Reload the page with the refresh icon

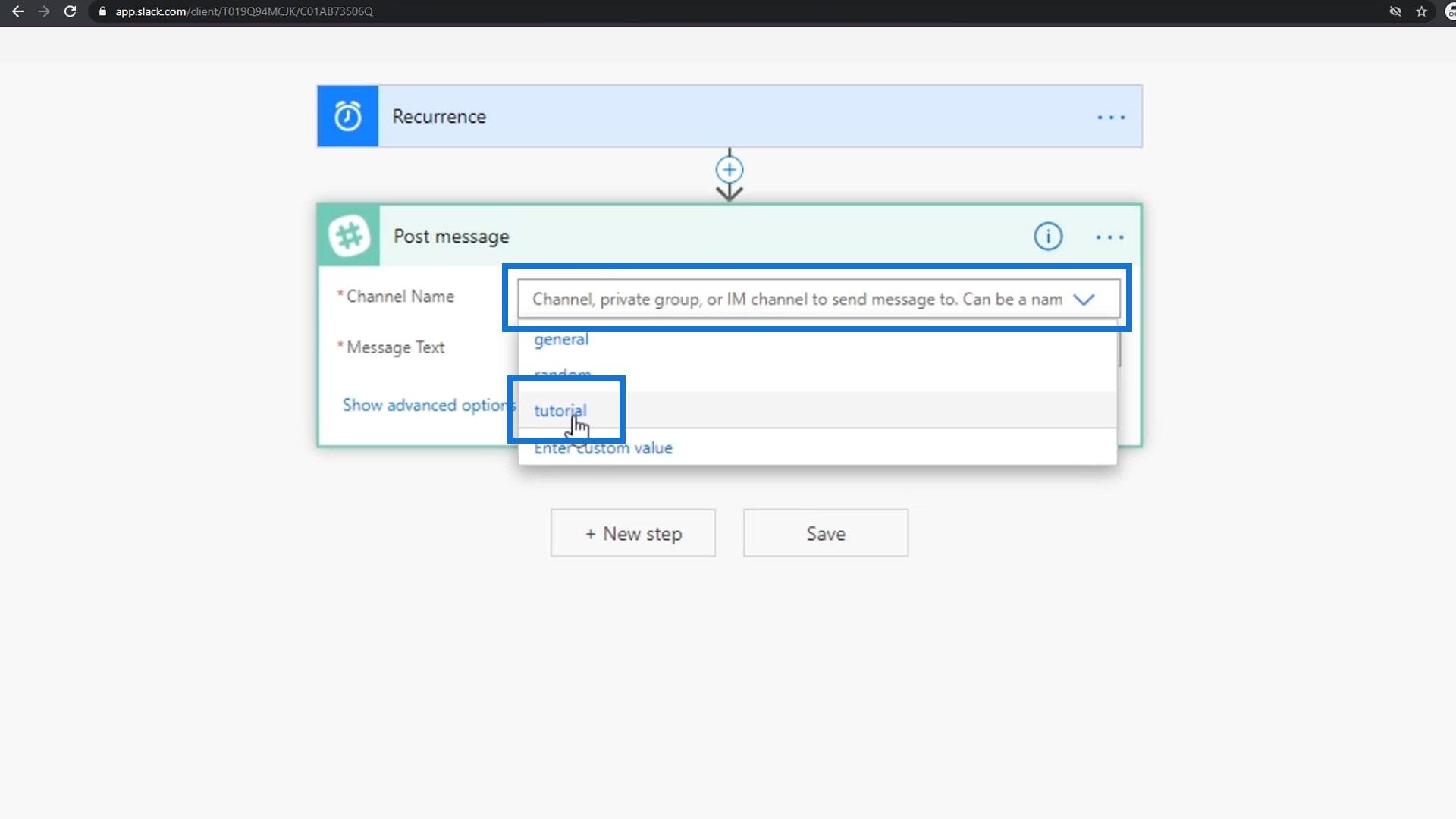pyautogui.click(x=70, y=11)
